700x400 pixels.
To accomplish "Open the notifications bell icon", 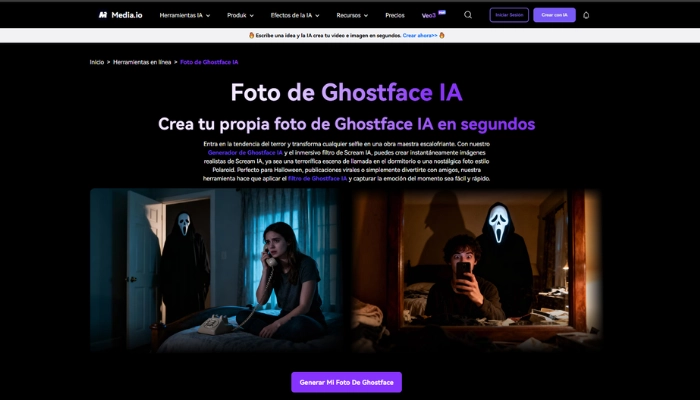I will pyautogui.click(x=586, y=15).
